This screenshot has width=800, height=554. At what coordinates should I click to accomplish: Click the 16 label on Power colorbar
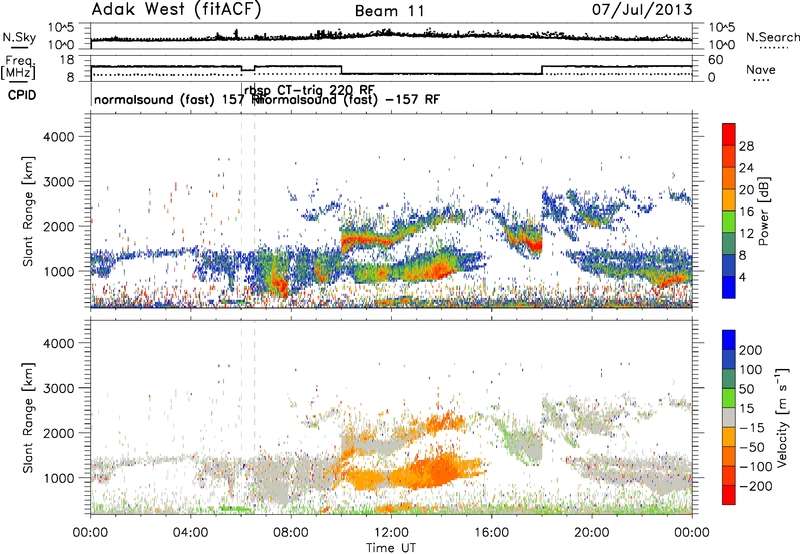tap(746, 212)
